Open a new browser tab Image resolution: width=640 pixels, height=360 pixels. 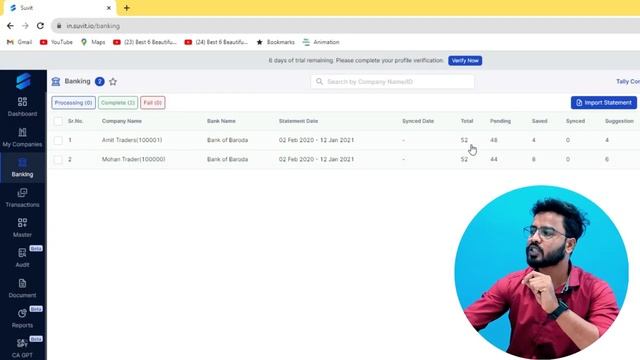[x=127, y=8]
